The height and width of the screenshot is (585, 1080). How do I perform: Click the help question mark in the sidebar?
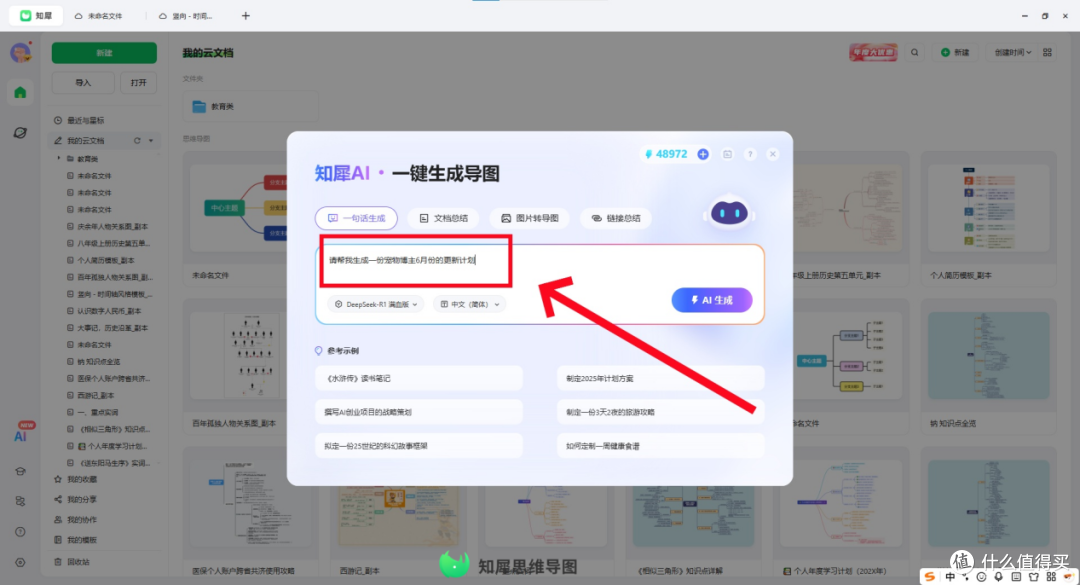pyautogui.click(x=20, y=532)
